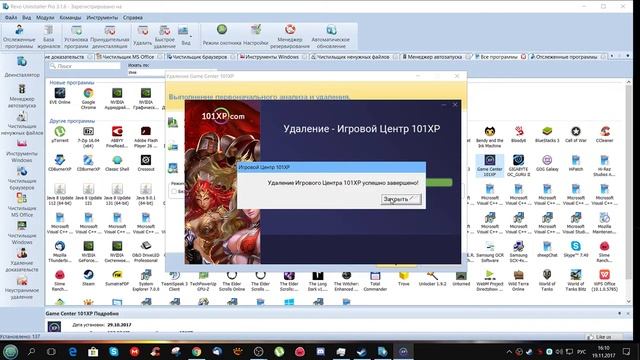This screenshot has width=640, height=360.
Task: Select Менеджер автозапуска in the sidebar
Action: pos(22,96)
